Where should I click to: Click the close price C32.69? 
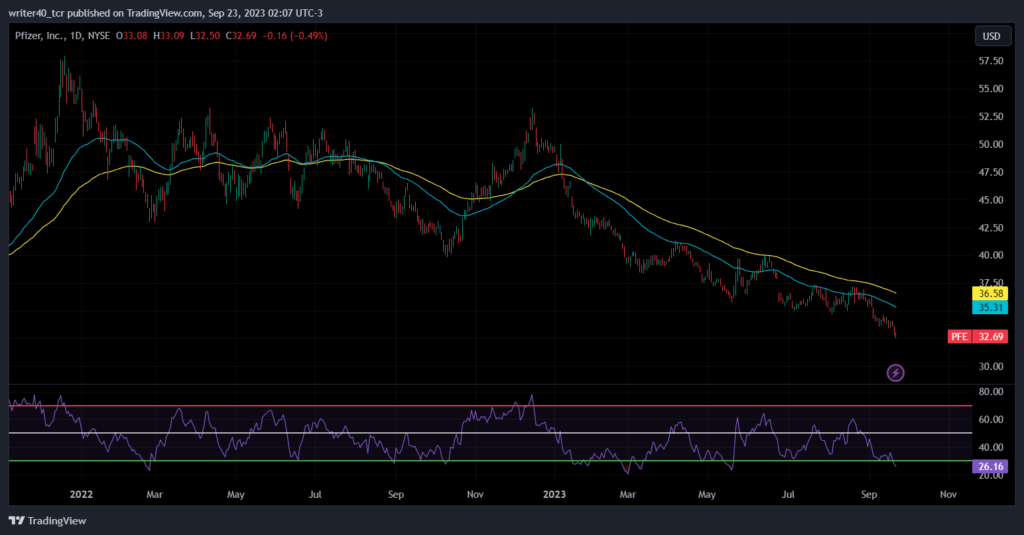pyautogui.click(x=241, y=36)
